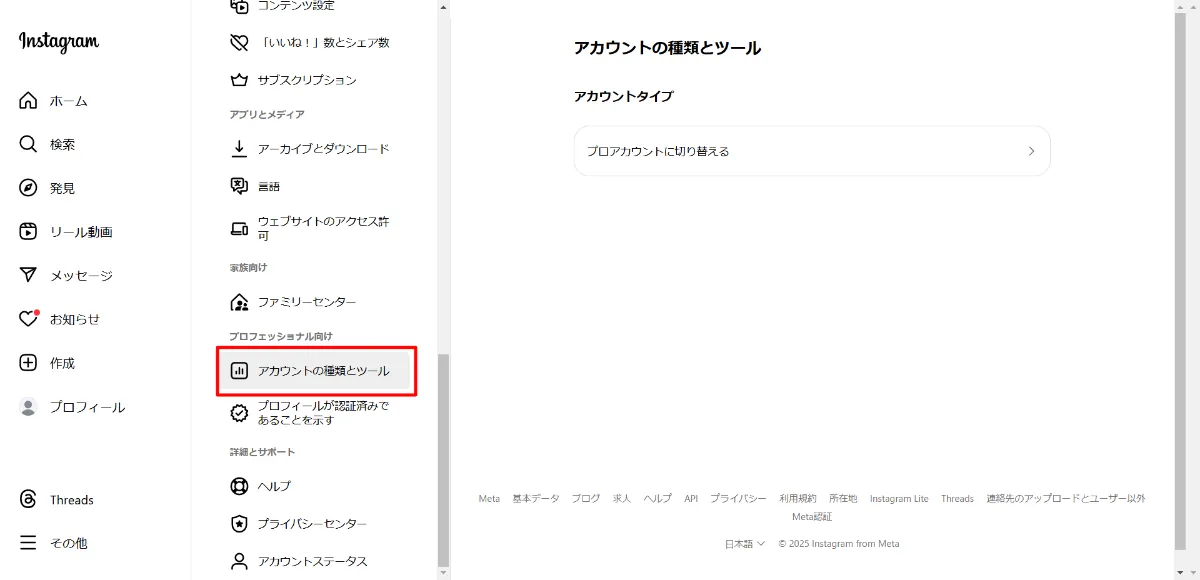This screenshot has width=1200, height=580.
Task: Click the content settings icon at top
Action: 239,7
